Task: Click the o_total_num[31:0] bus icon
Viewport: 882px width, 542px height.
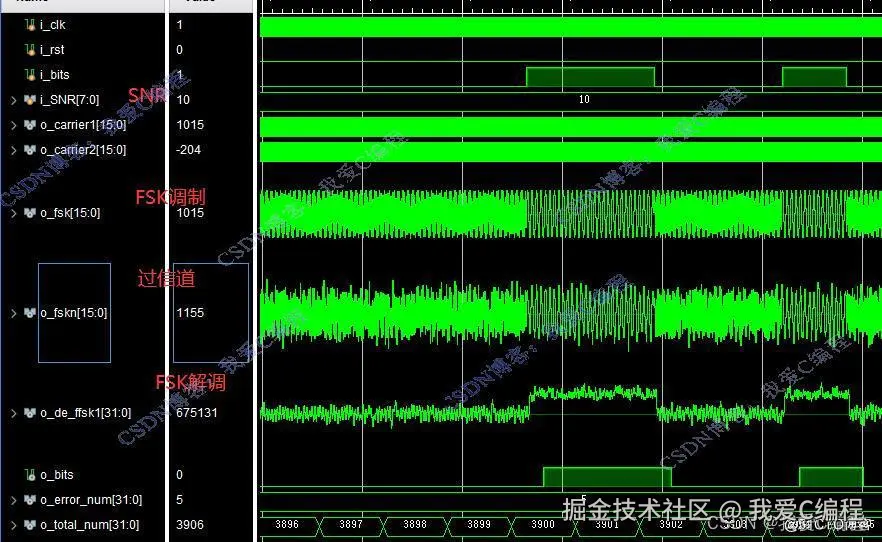Action: pos(30,525)
